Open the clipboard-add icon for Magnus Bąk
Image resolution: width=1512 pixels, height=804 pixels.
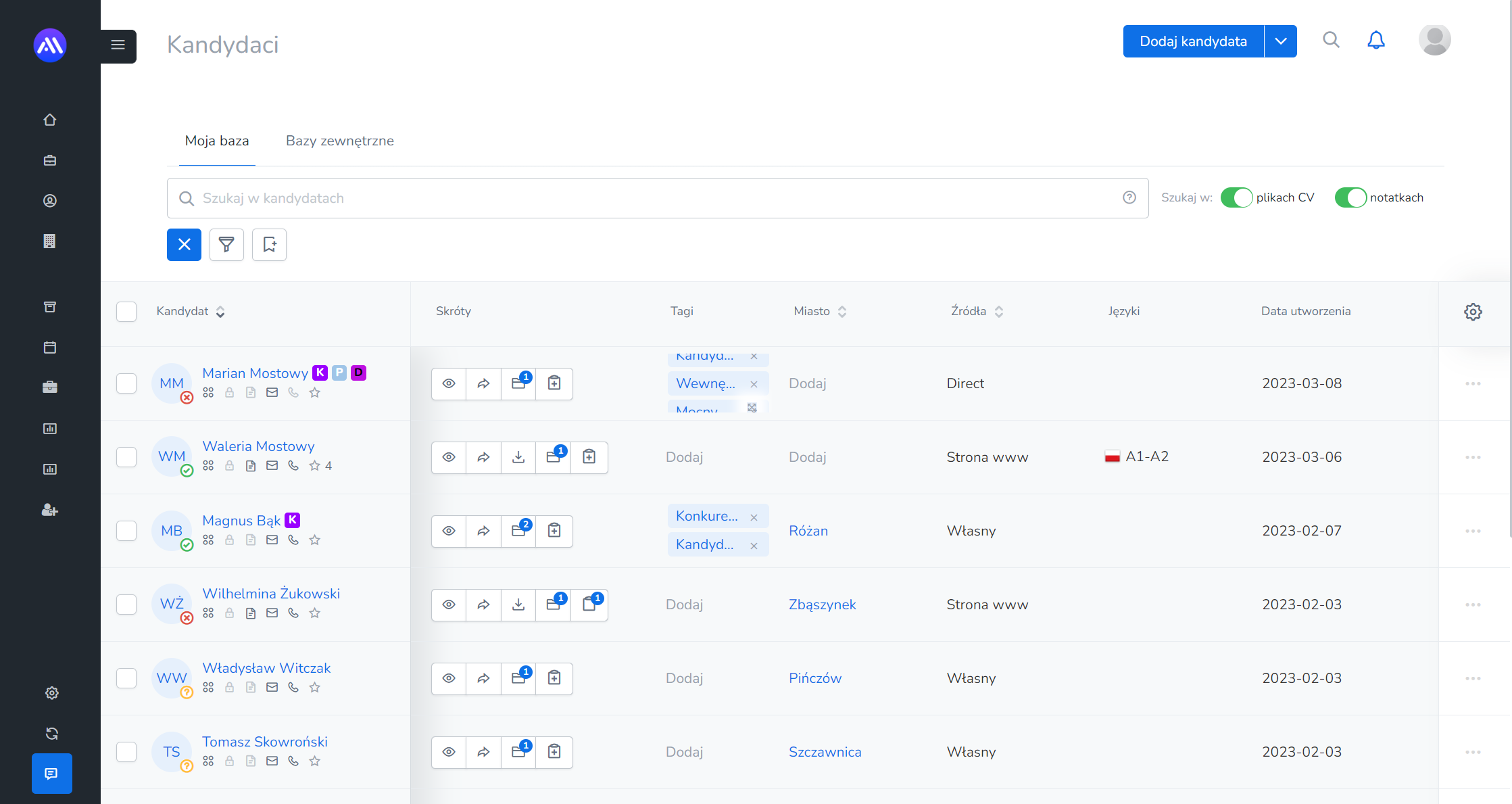tap(554, 531)
